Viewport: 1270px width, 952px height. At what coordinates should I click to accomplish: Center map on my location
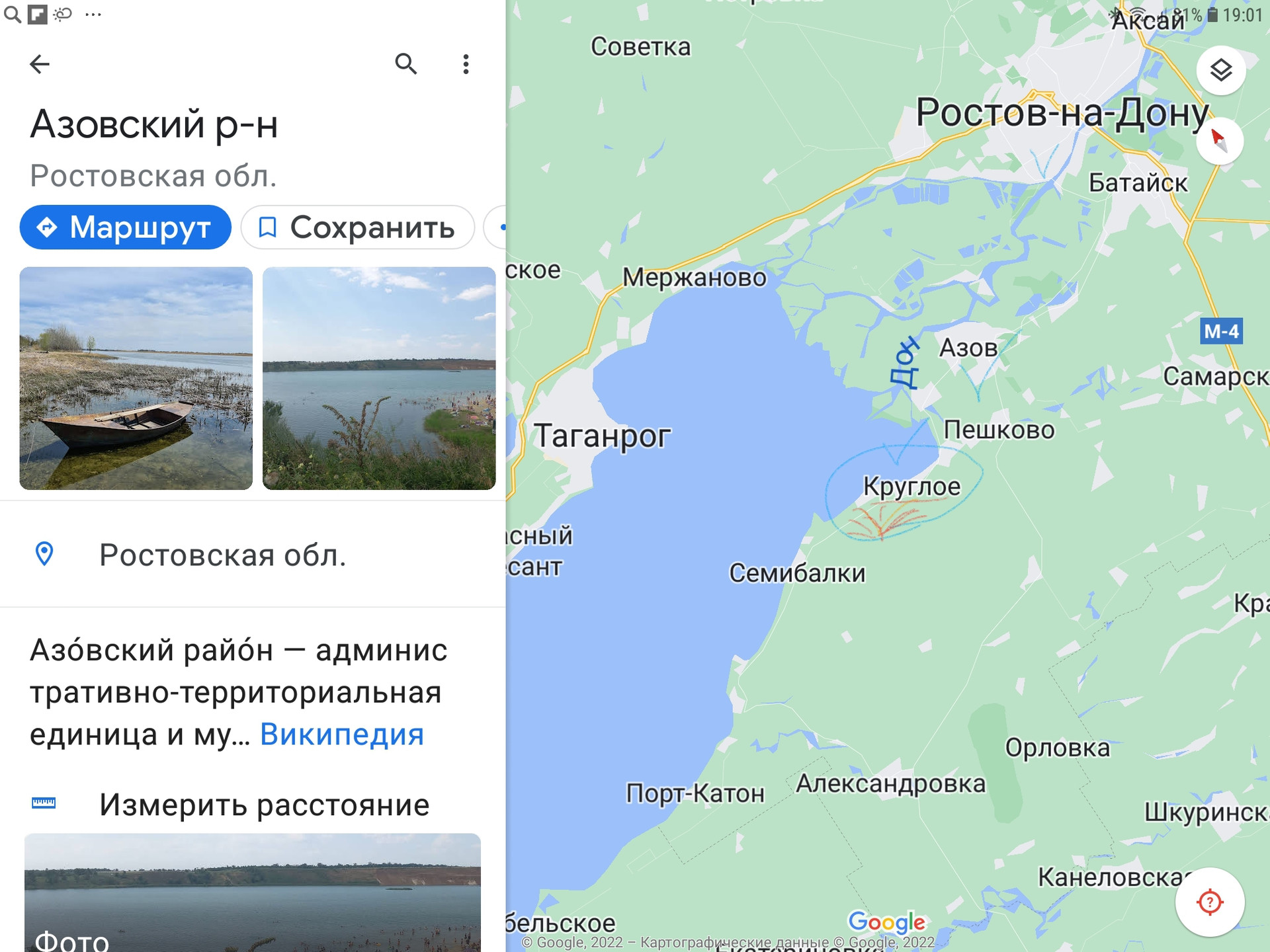[x=1209, y=902]
